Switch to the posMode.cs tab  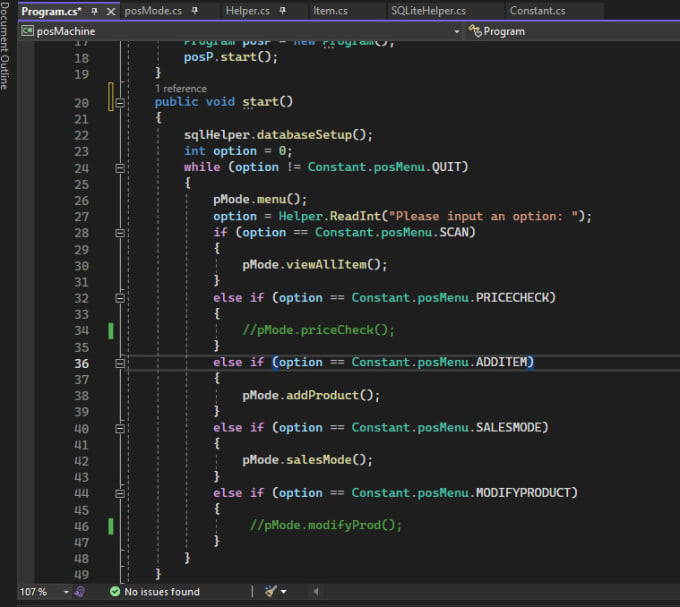(153, 11)
